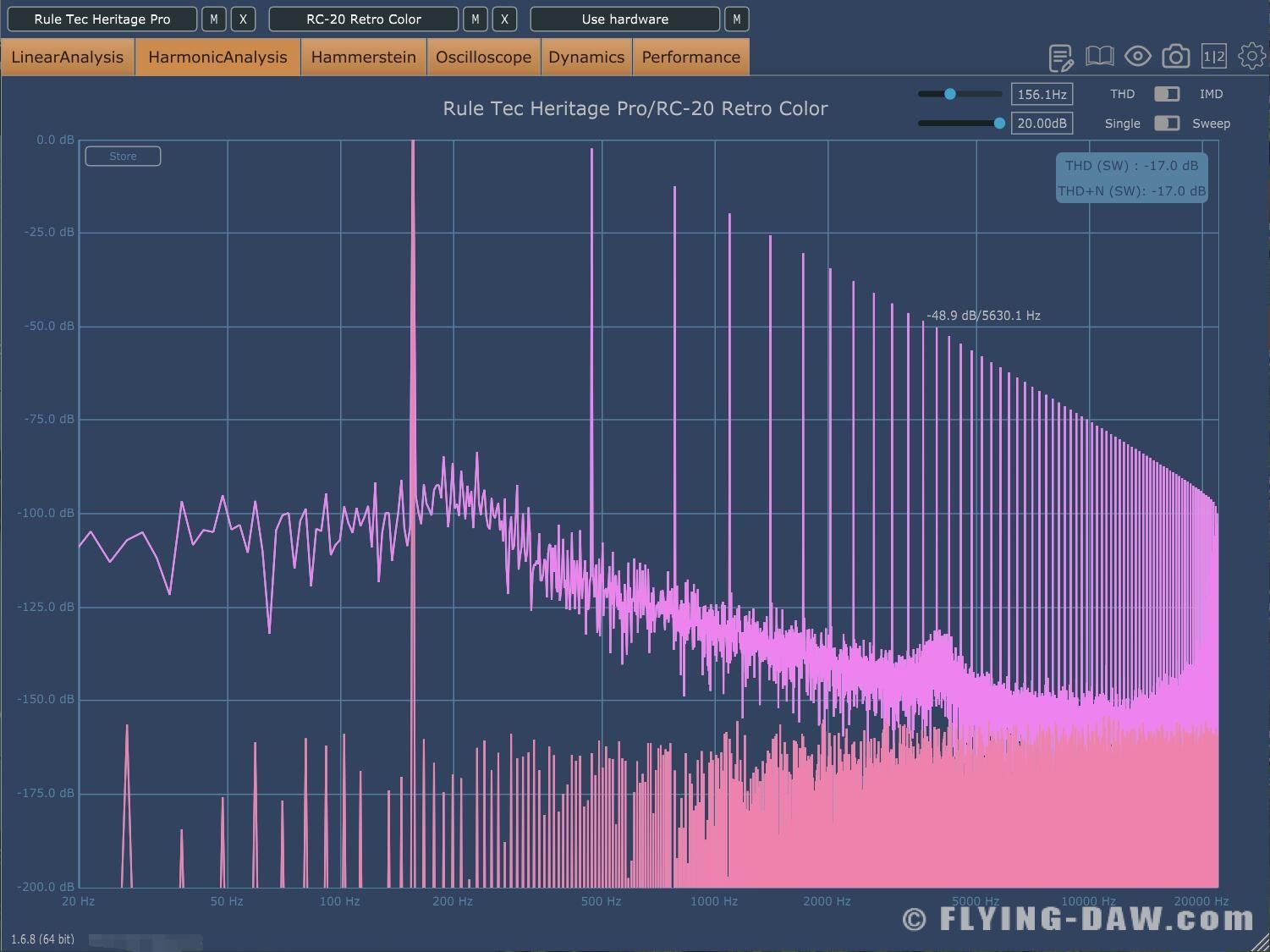Click the Store button on graph
1270x952 pixels.
coord(123,156)
